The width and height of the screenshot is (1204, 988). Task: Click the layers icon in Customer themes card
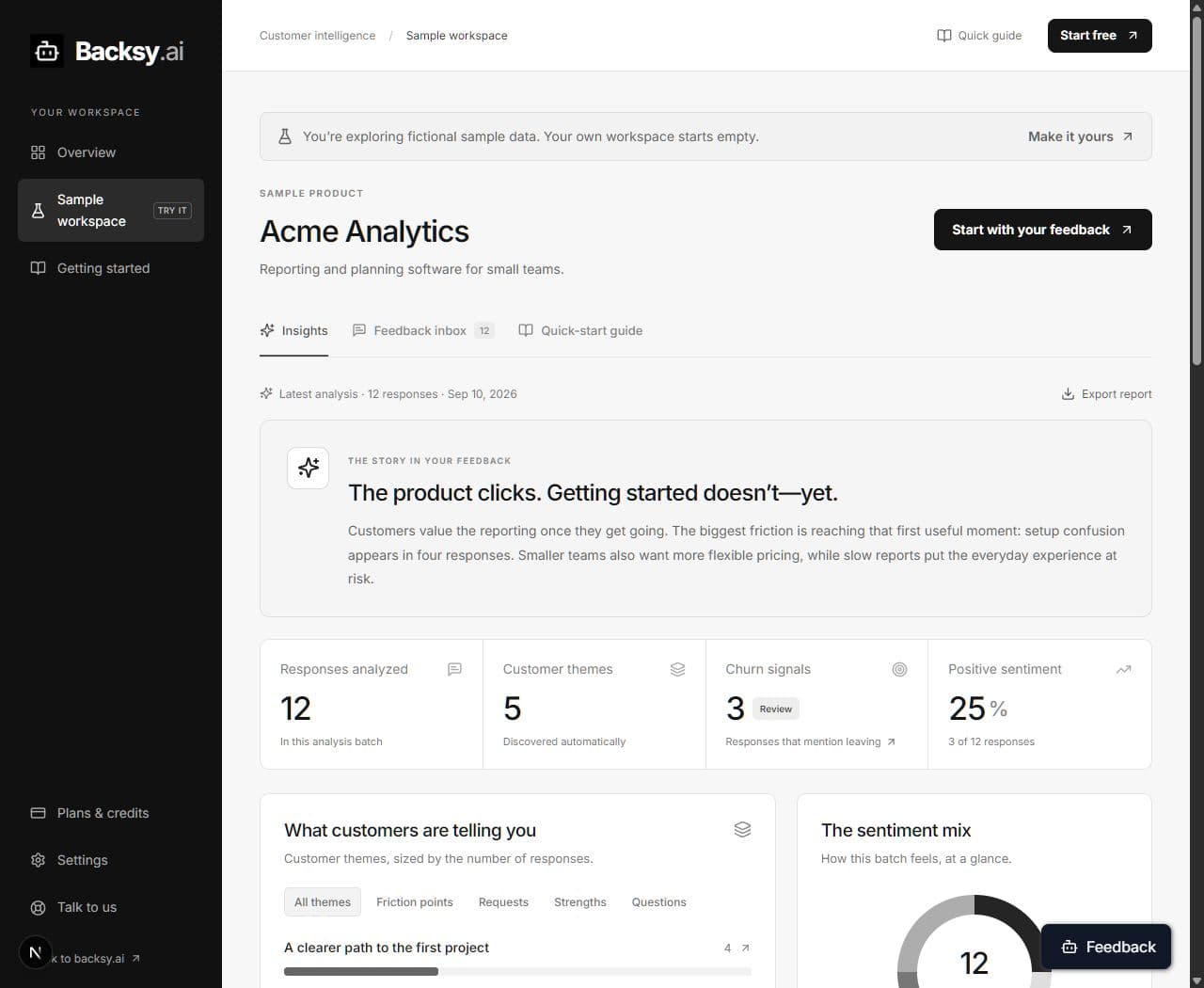tap(677, 669)
